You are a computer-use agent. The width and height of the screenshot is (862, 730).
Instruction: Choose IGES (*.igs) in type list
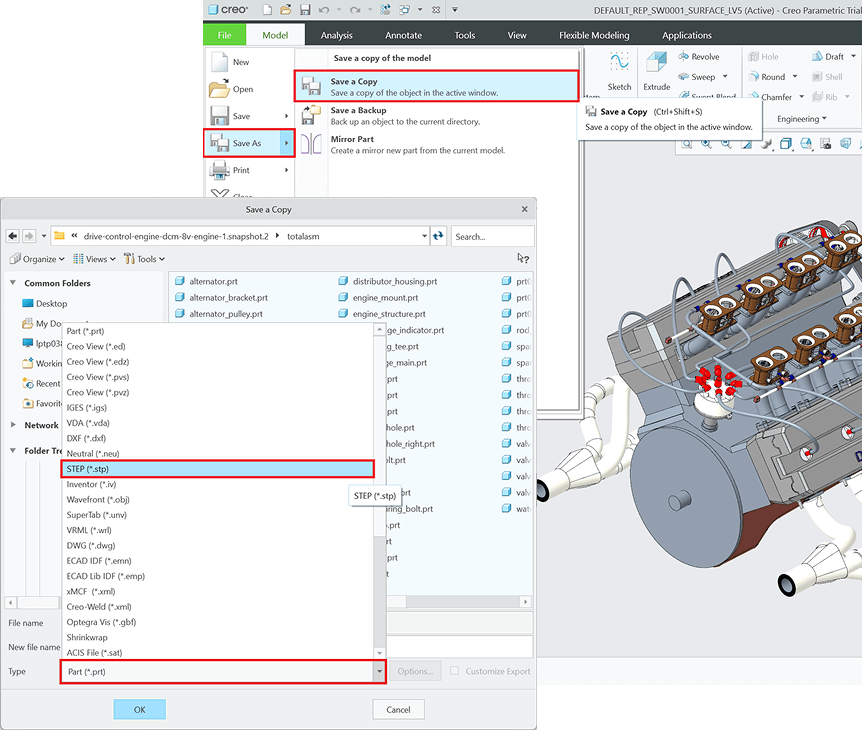click(218, 407)
